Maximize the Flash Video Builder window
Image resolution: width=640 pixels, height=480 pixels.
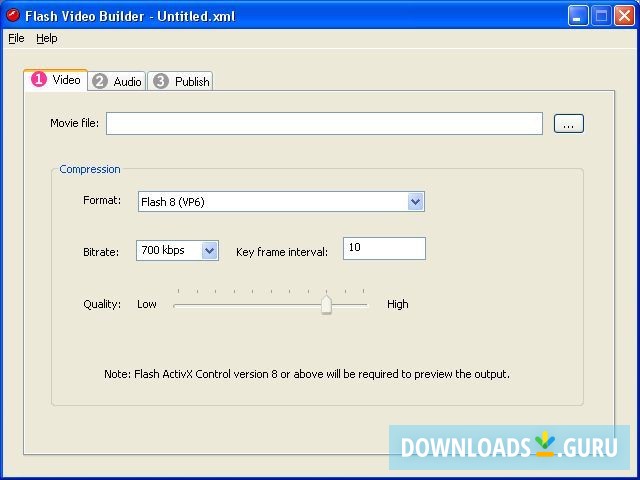point(601,16)
